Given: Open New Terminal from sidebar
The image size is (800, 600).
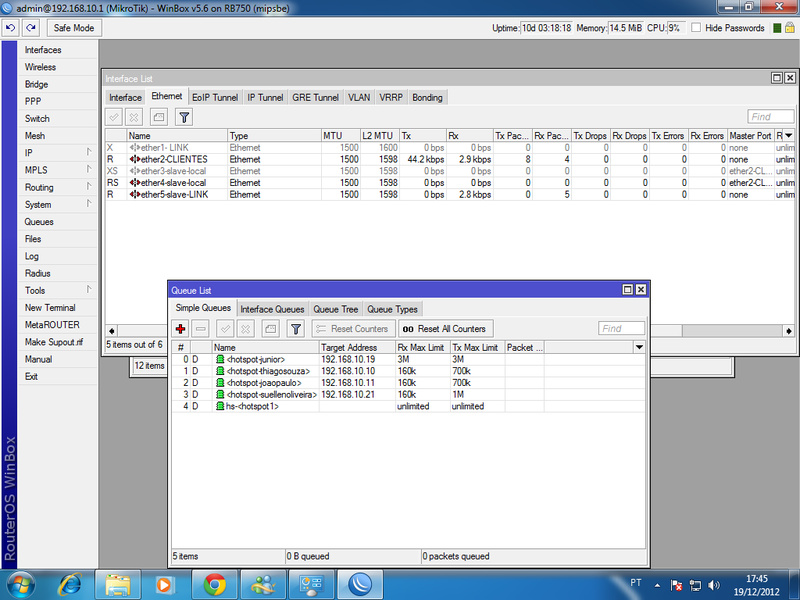Looking at the screenshot, I should [57, 308].
